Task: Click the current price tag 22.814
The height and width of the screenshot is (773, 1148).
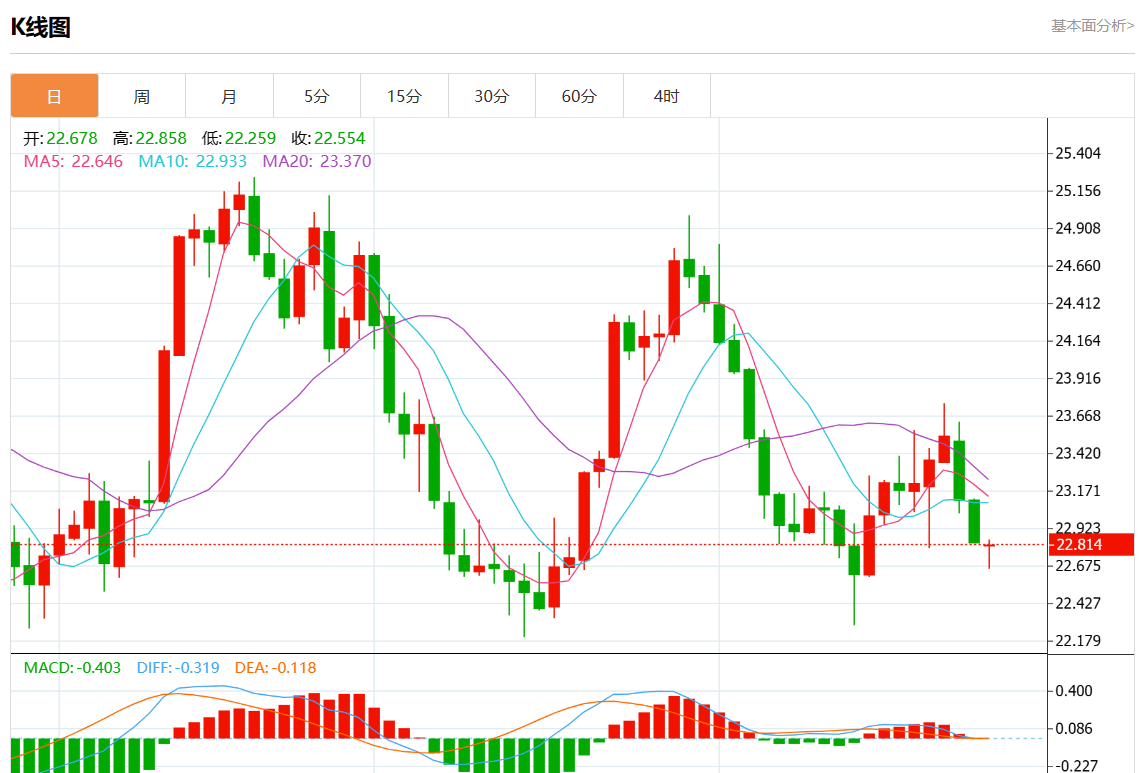Action: (x=1092, y=545)
